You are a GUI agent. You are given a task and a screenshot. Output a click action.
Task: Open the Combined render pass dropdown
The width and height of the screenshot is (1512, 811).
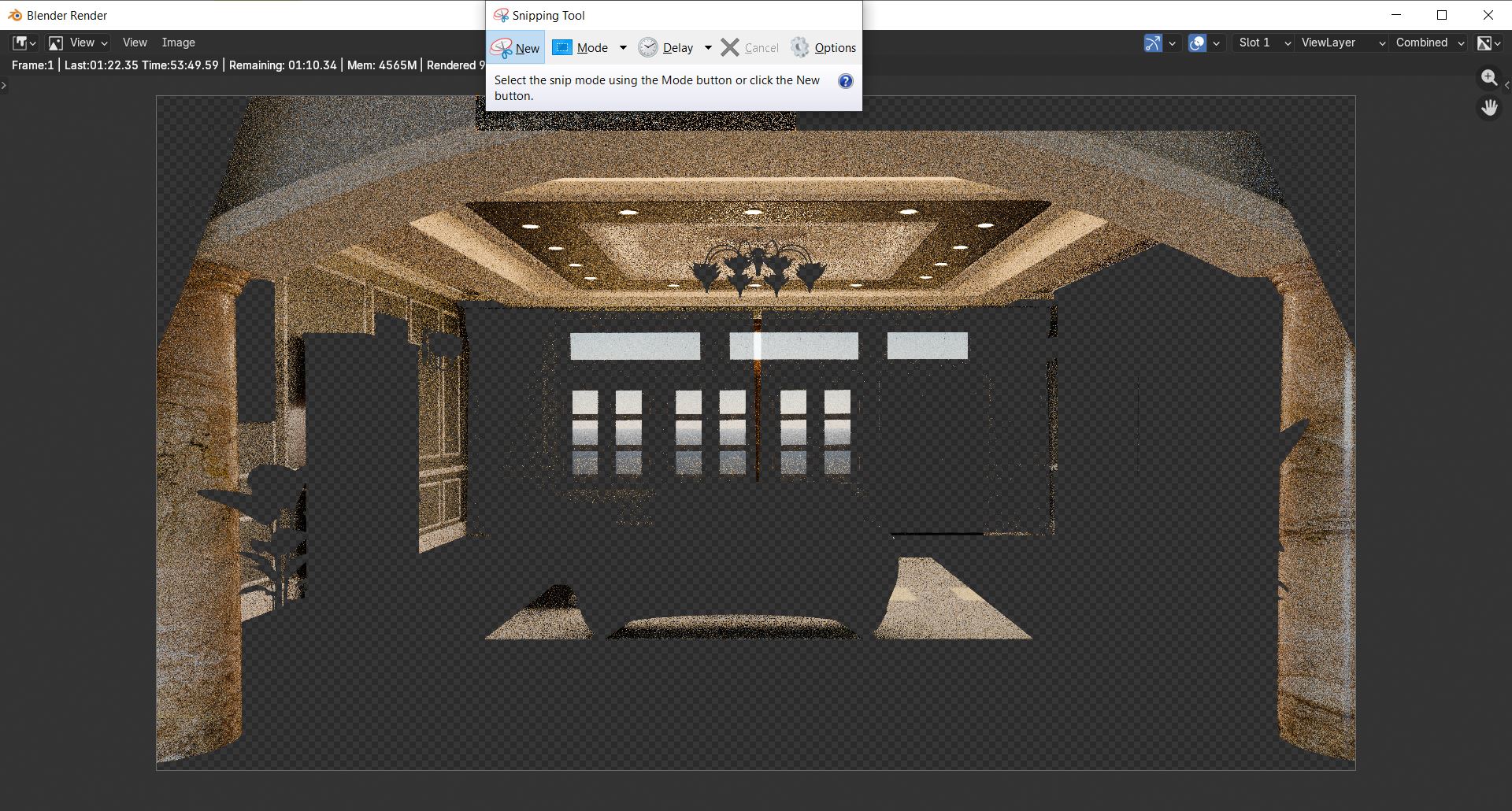coord(1429,43)
